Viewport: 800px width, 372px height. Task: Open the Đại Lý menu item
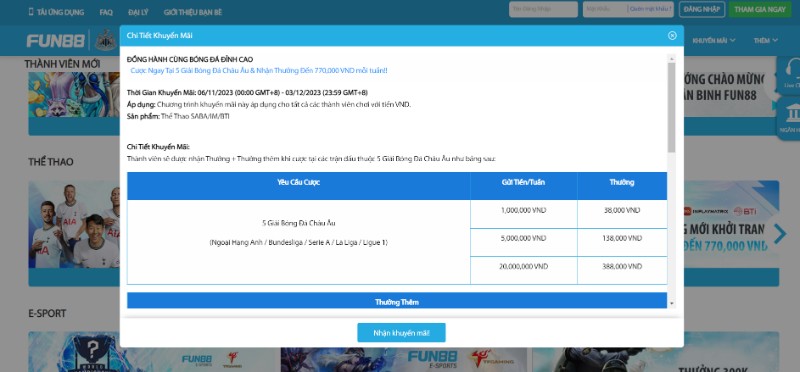click(x=138, y=12)
